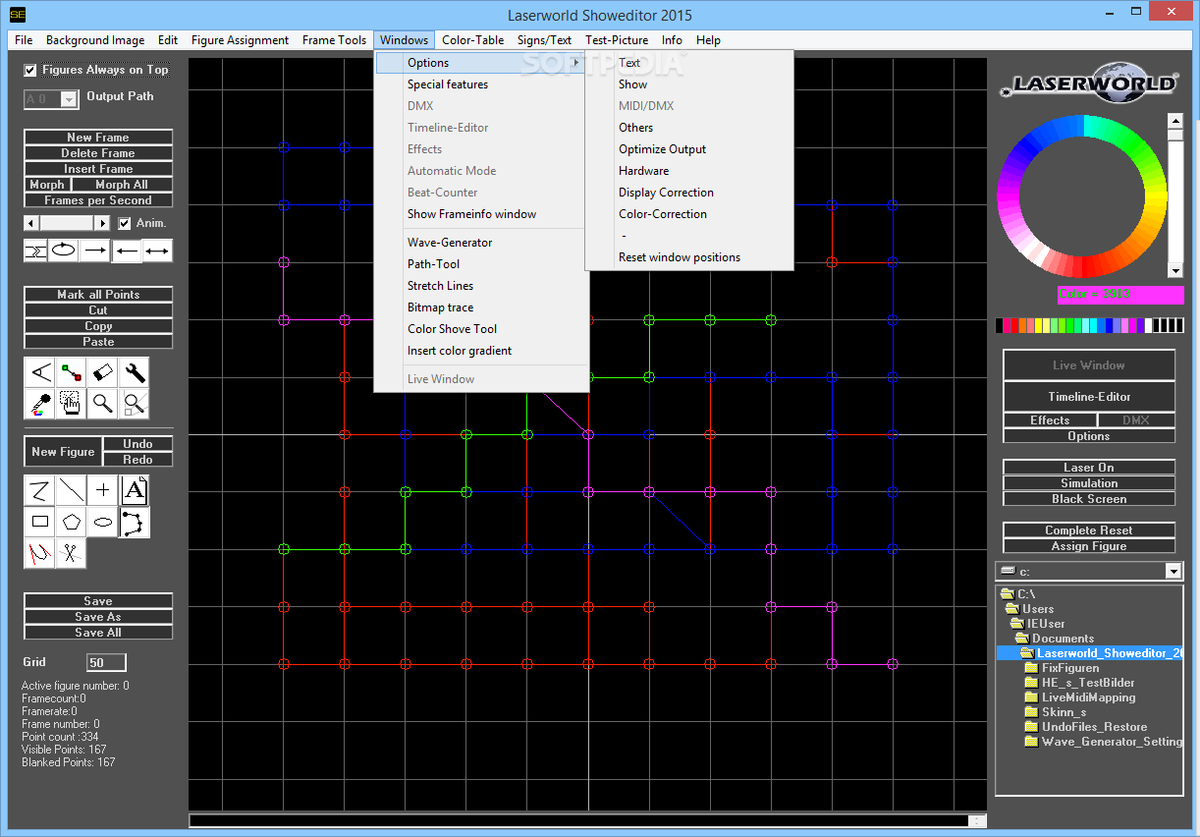The height and width of the screenshot is (837, 1200).
Task: Open the Color-Table menu
Action: [473, 40]
